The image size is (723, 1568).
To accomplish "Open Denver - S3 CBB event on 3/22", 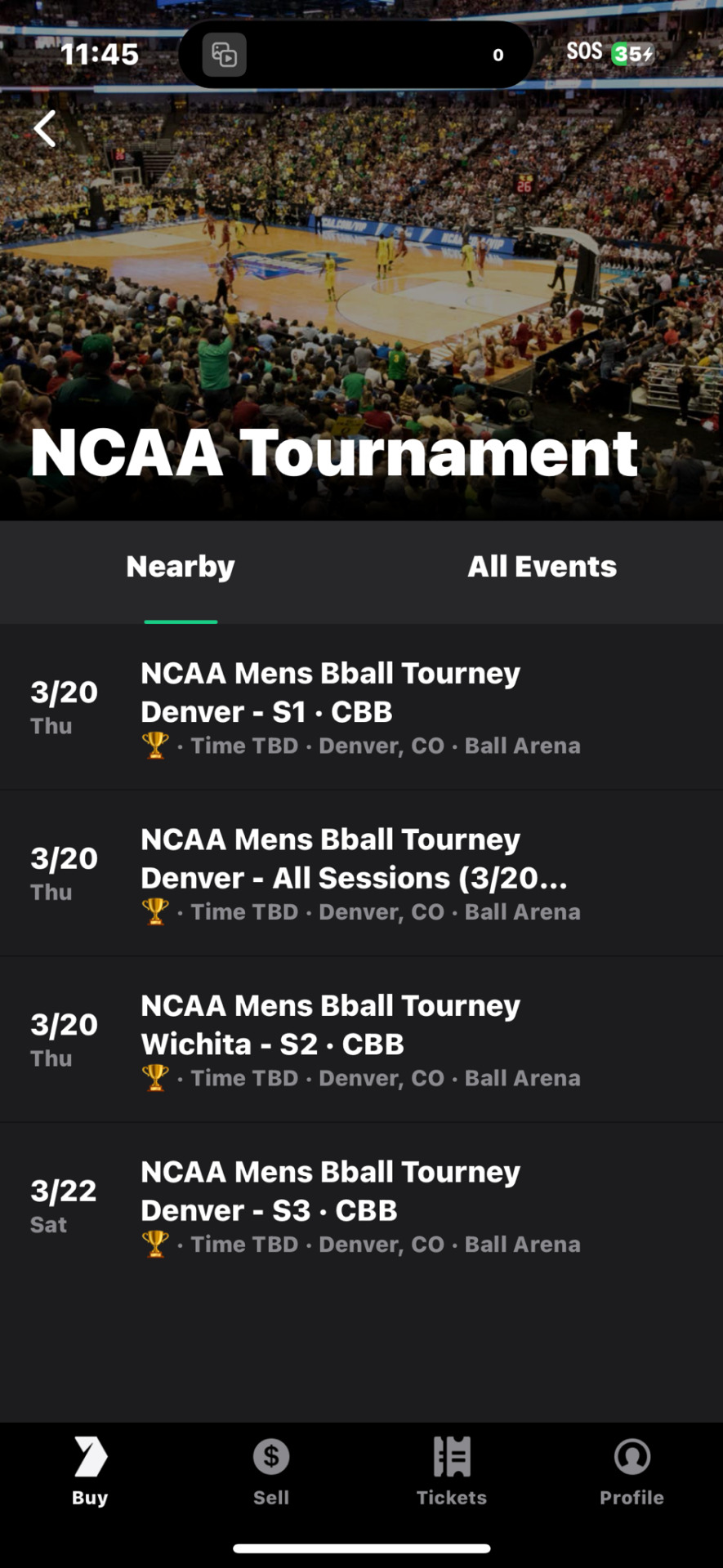I will click(x=361, y=1206).
